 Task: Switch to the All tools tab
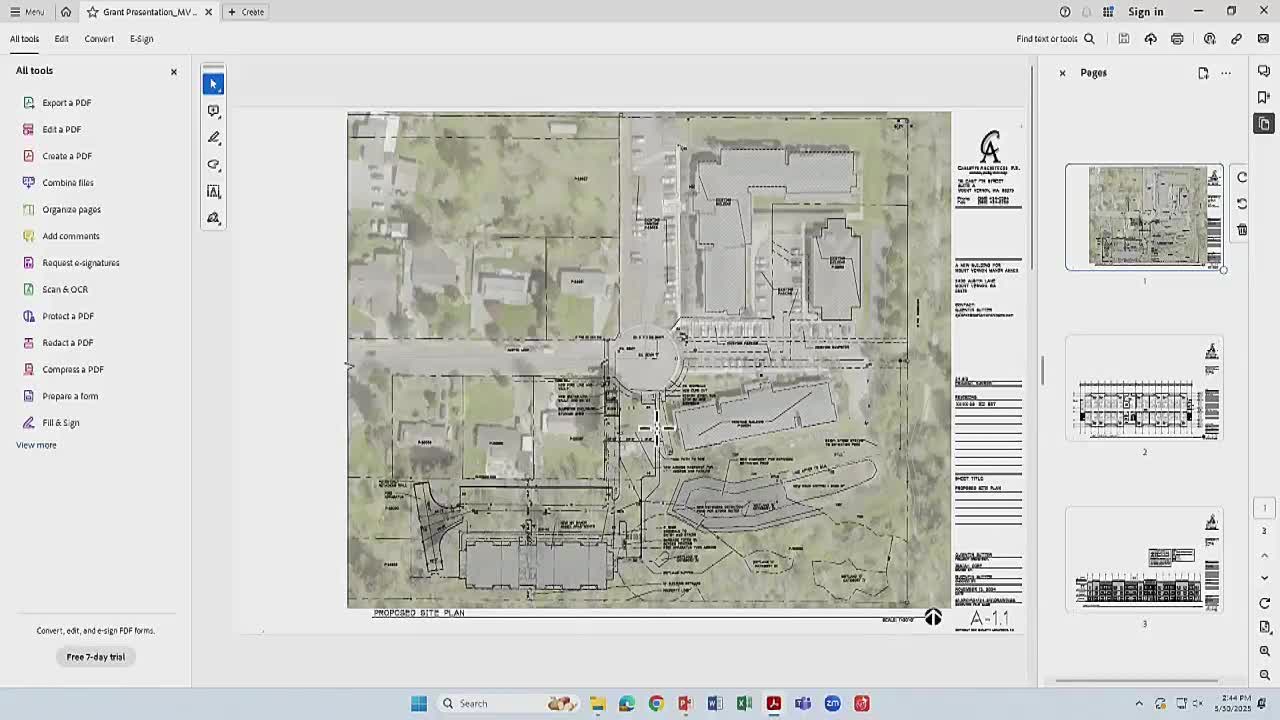point(25,39)
